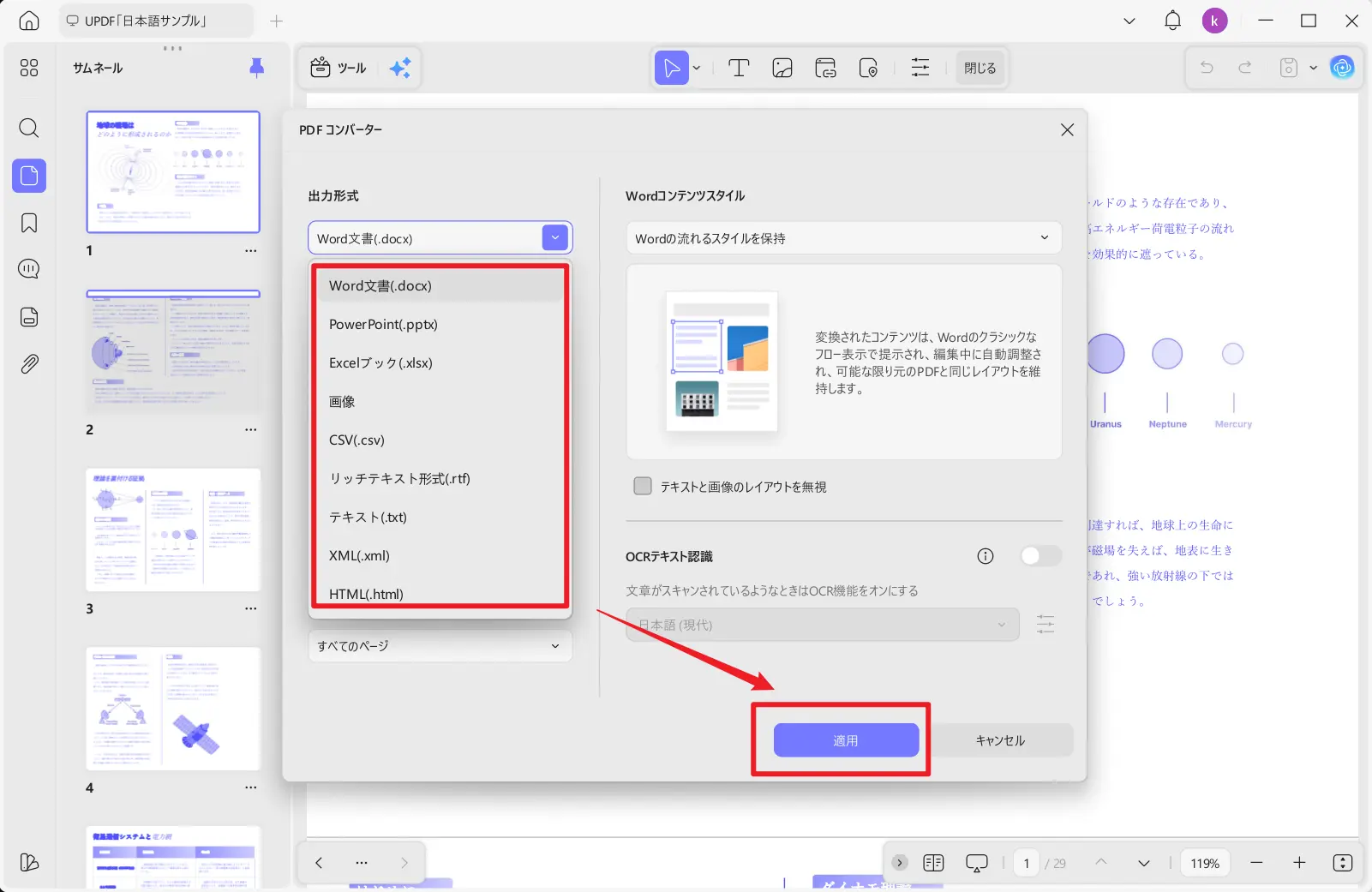1372x892 pixels.
Task: Open more options for thumbnail page 2
Action: [x=250, y=430]
